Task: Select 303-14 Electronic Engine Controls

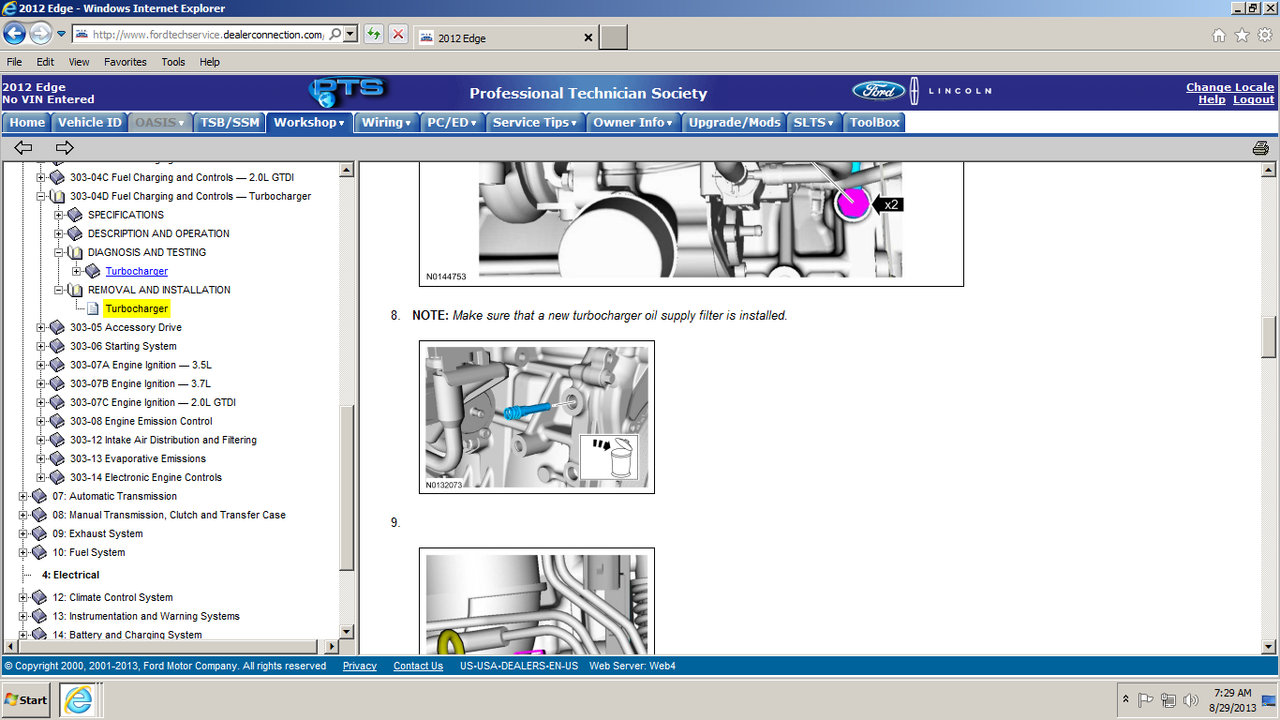Action: (146, 477)
